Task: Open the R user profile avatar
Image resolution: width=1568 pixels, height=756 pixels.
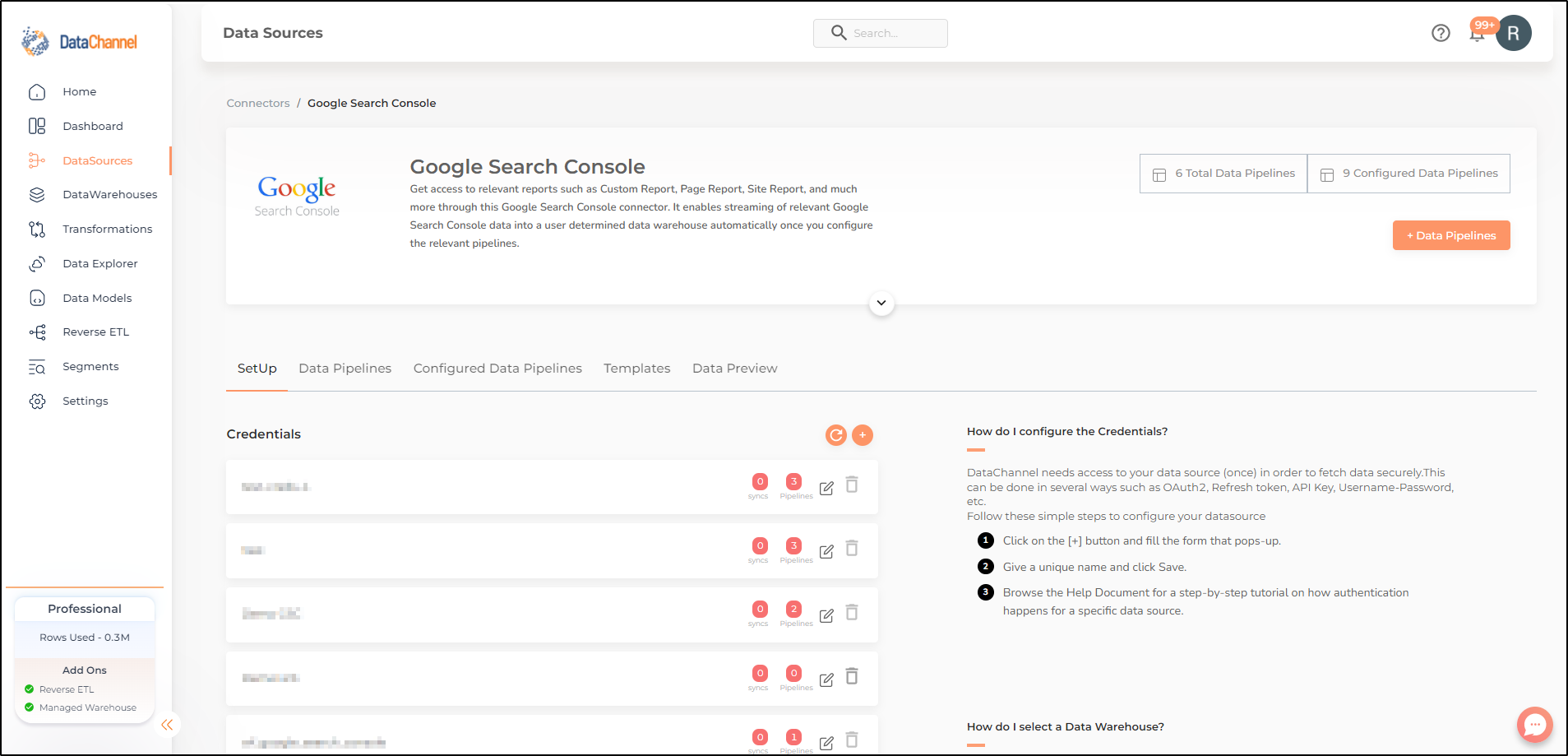Action: (1514, 33)
